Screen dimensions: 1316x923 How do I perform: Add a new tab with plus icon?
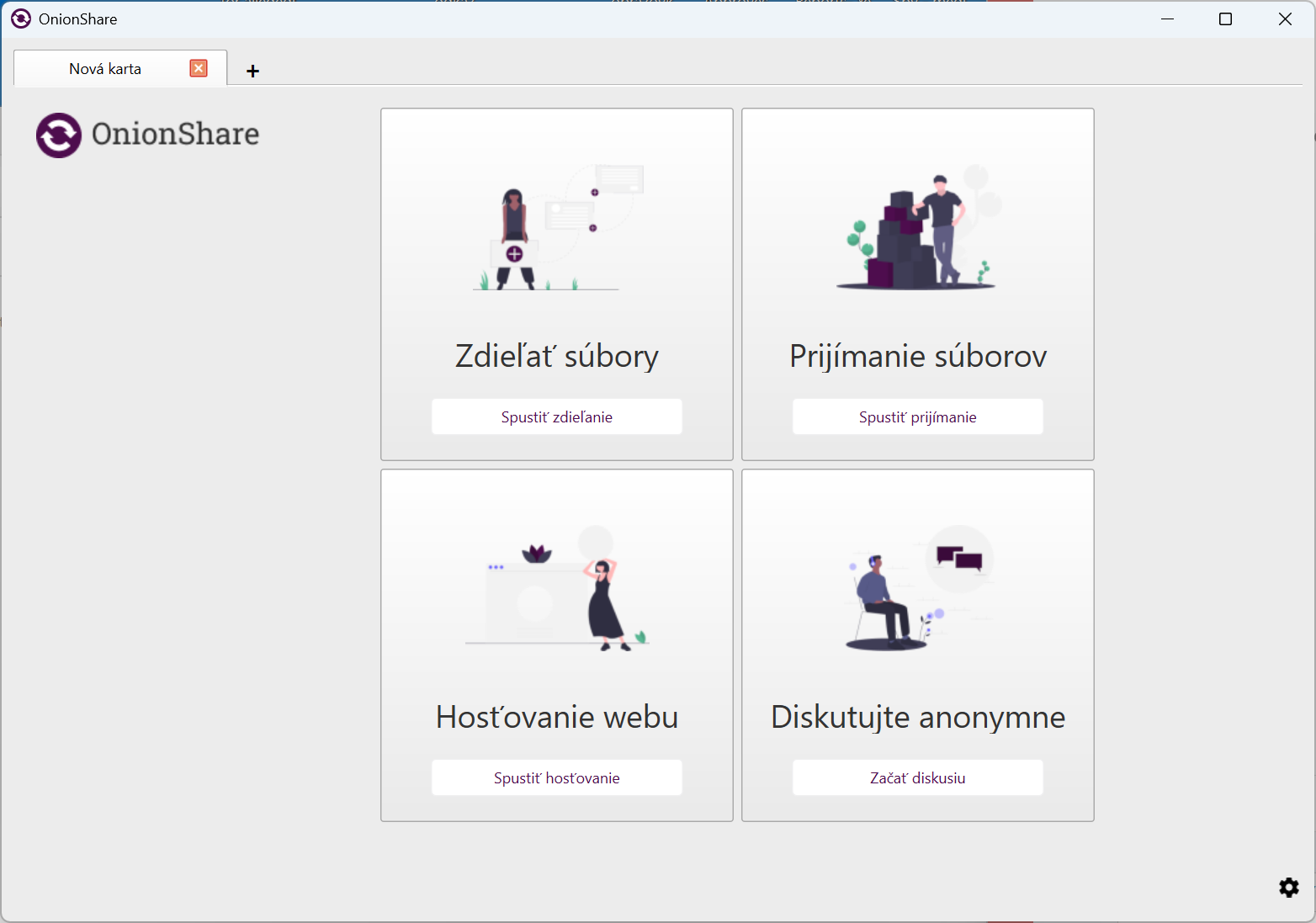252,71
